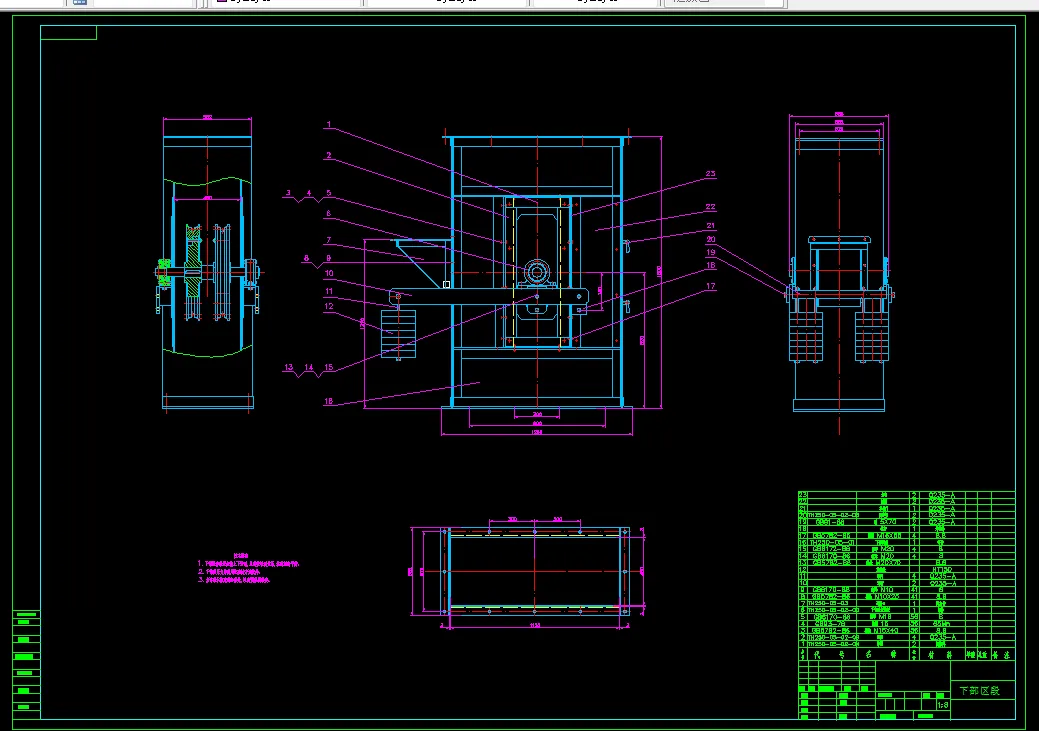Pick leader callout number 20
Viewport: 1039px width, 731px height.
click(x=710, y=239)
